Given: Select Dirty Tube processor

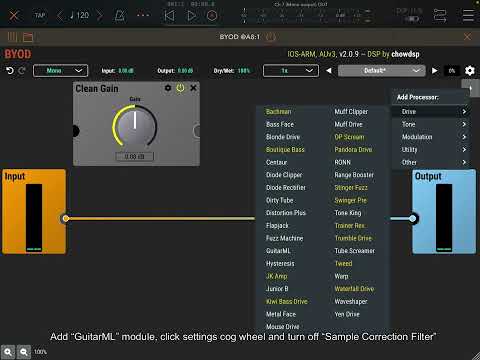Looking at the screenshot, I should 279,200.
